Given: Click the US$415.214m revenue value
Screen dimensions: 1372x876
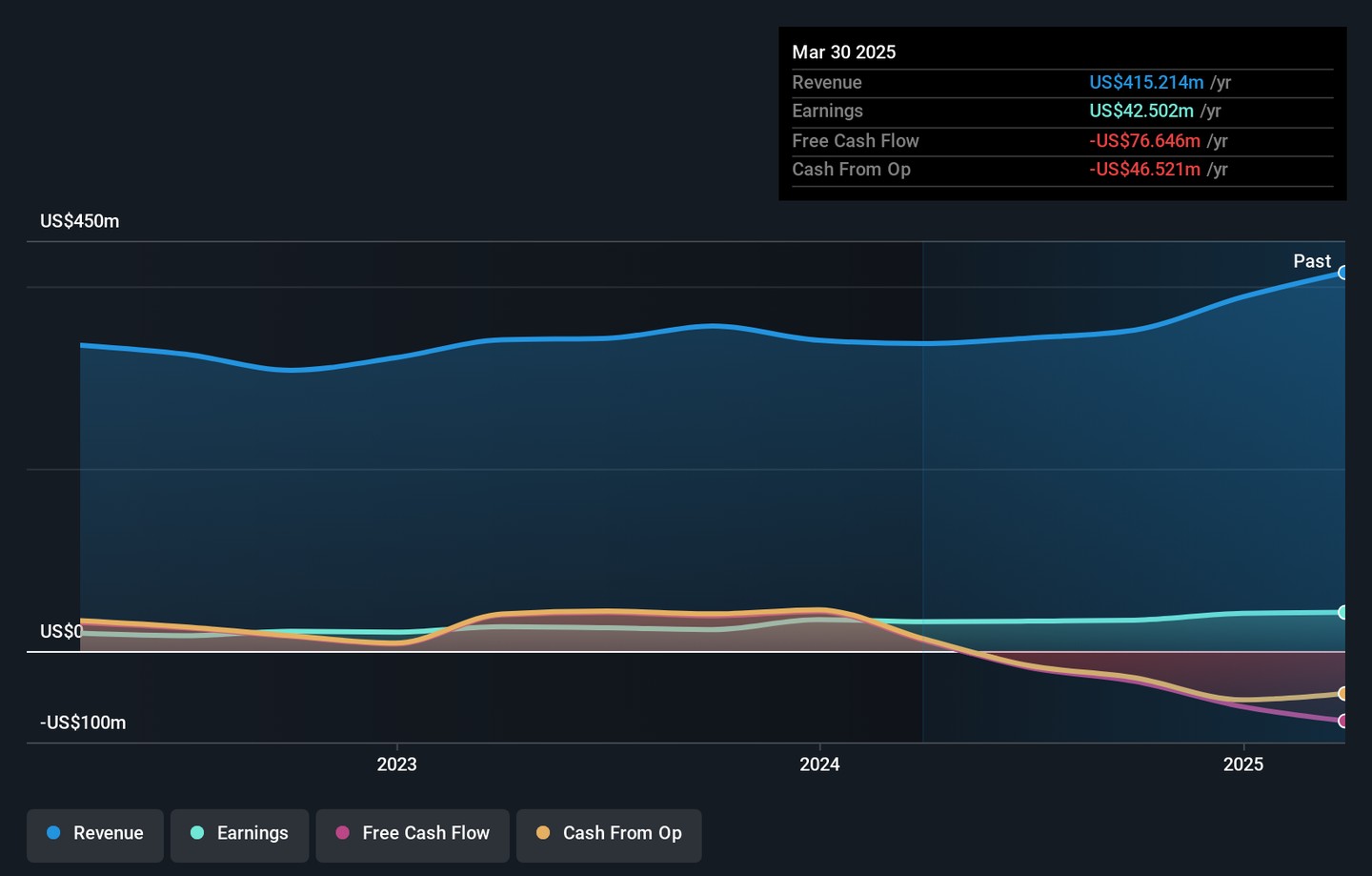Looking at the screenshot, I should (x=1146, y=83).
